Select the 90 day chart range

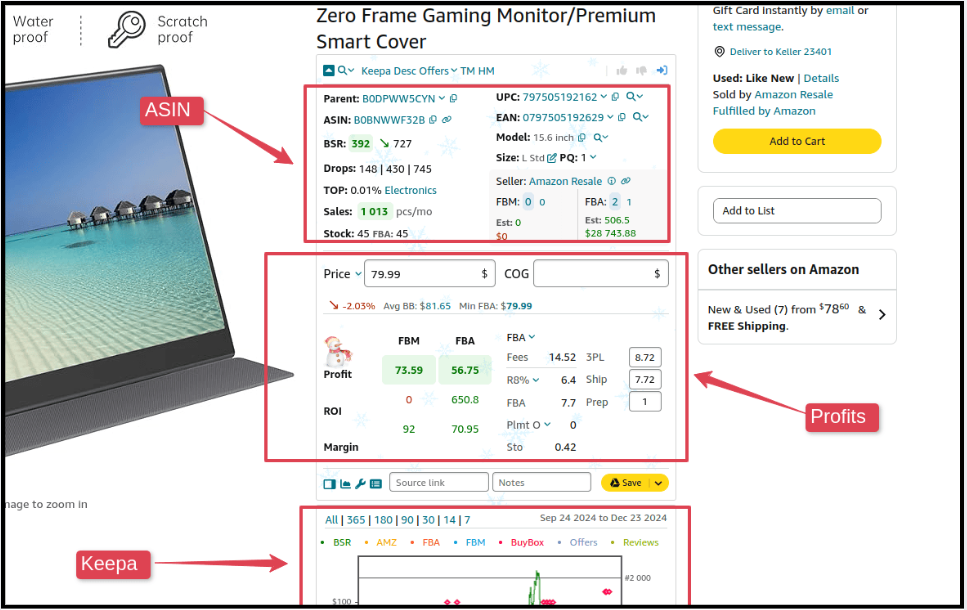407,520
